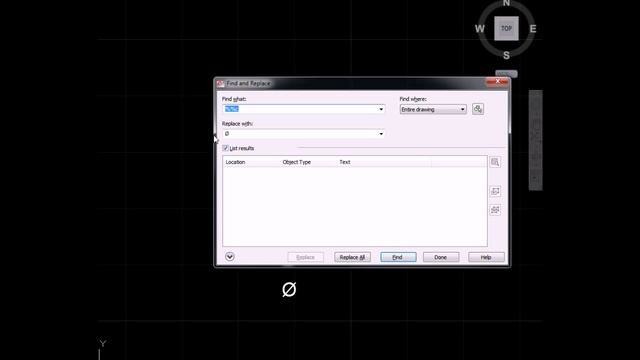
Task: Click the Text column header
Action: [x=384, y=162]
